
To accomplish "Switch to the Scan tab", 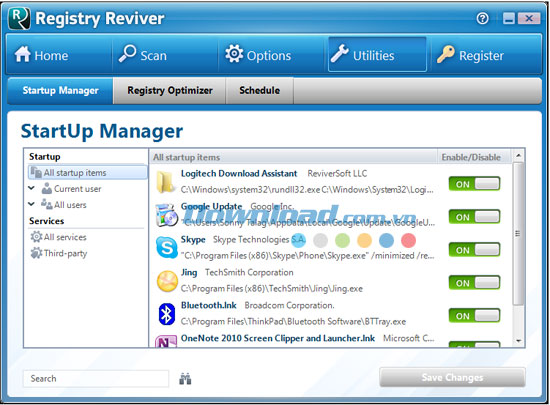I will tap(165, 55).
